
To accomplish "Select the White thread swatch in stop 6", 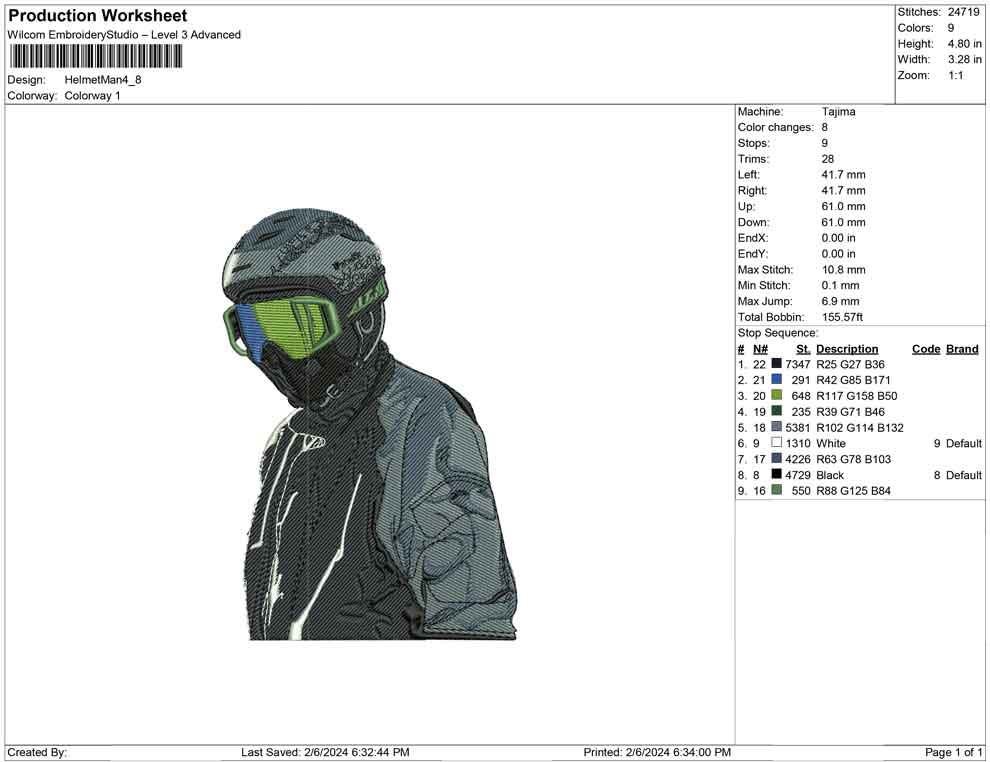I will (776, 443).
